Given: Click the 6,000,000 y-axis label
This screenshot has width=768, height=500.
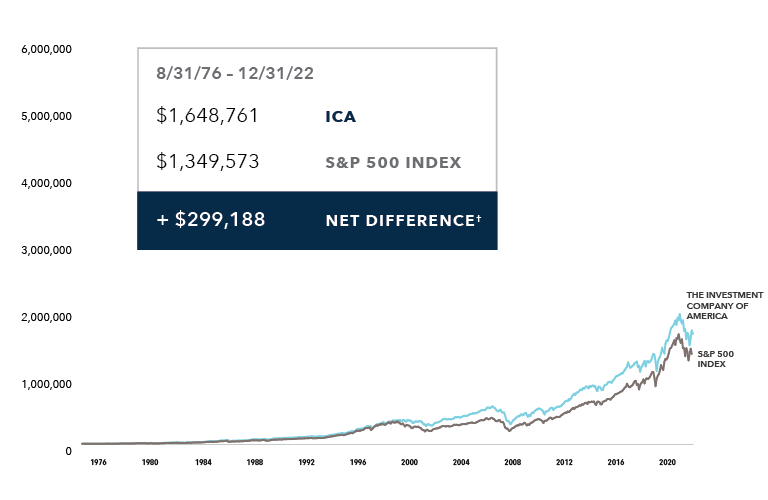Looking at the screenshot, I should click(x=46, y=49).
